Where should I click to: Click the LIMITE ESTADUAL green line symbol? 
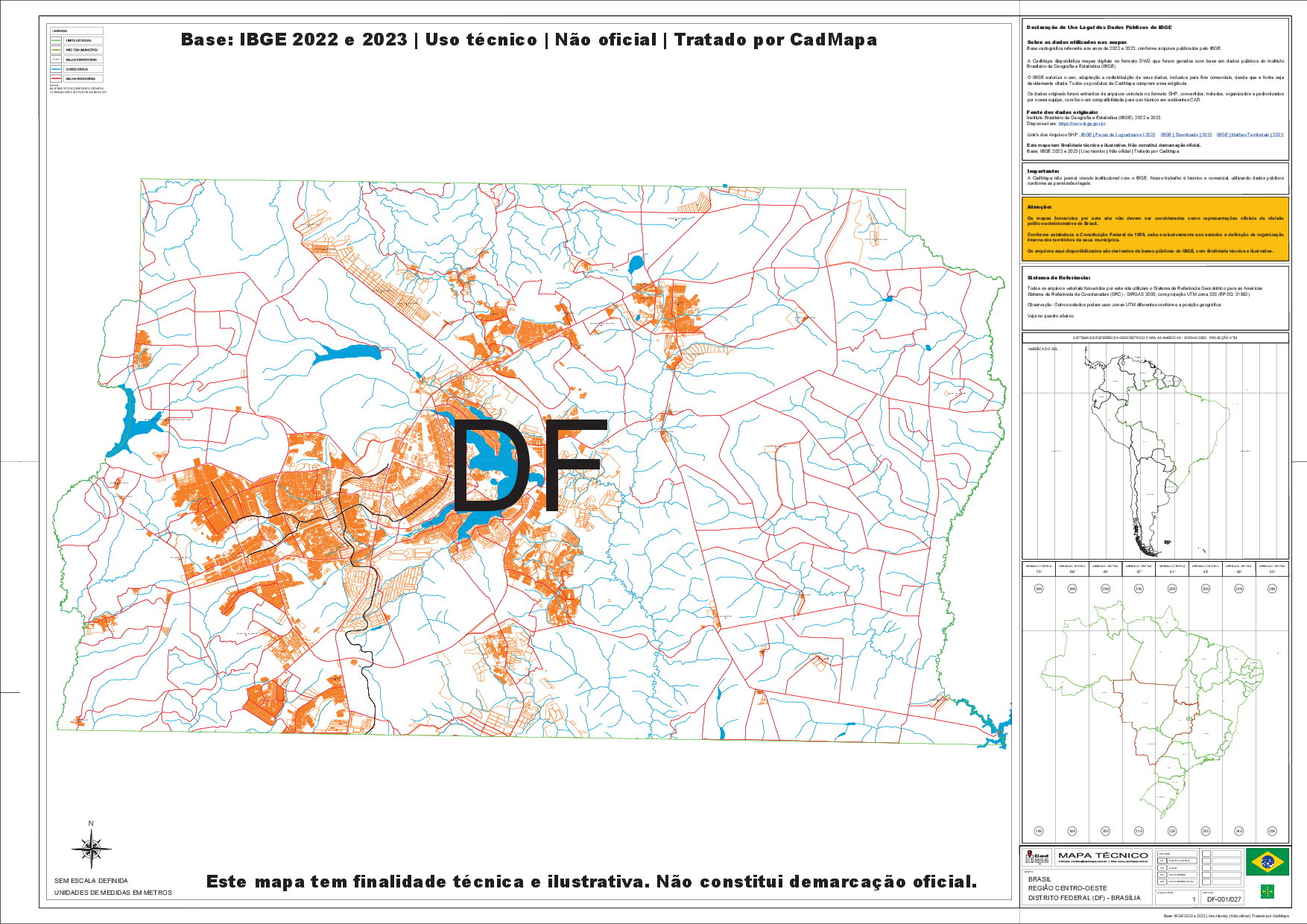click(x=56, y=41)
